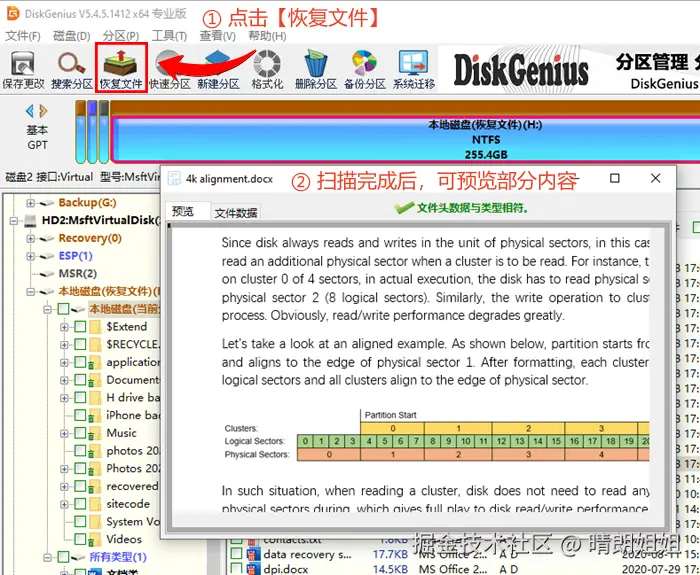This screenshot has width=700, height=575.
Task: Click the 17.7KB file size cell
Action: 391,554
